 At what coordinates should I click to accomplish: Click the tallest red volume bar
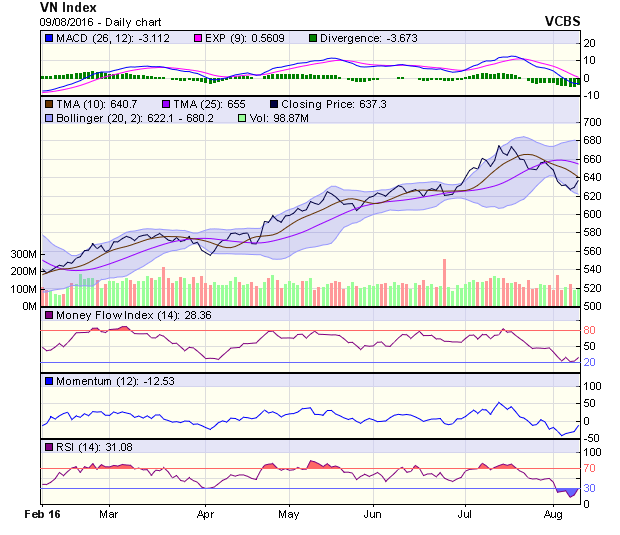(444, 282)
